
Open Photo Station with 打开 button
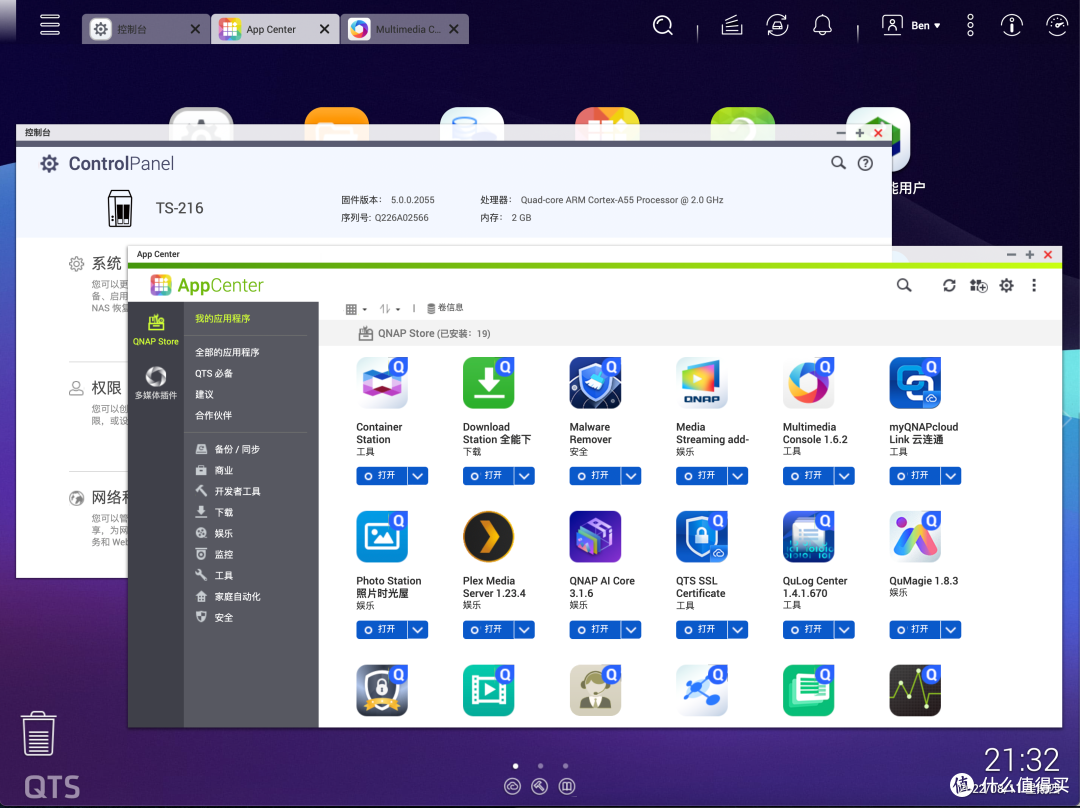click(382, 630)
